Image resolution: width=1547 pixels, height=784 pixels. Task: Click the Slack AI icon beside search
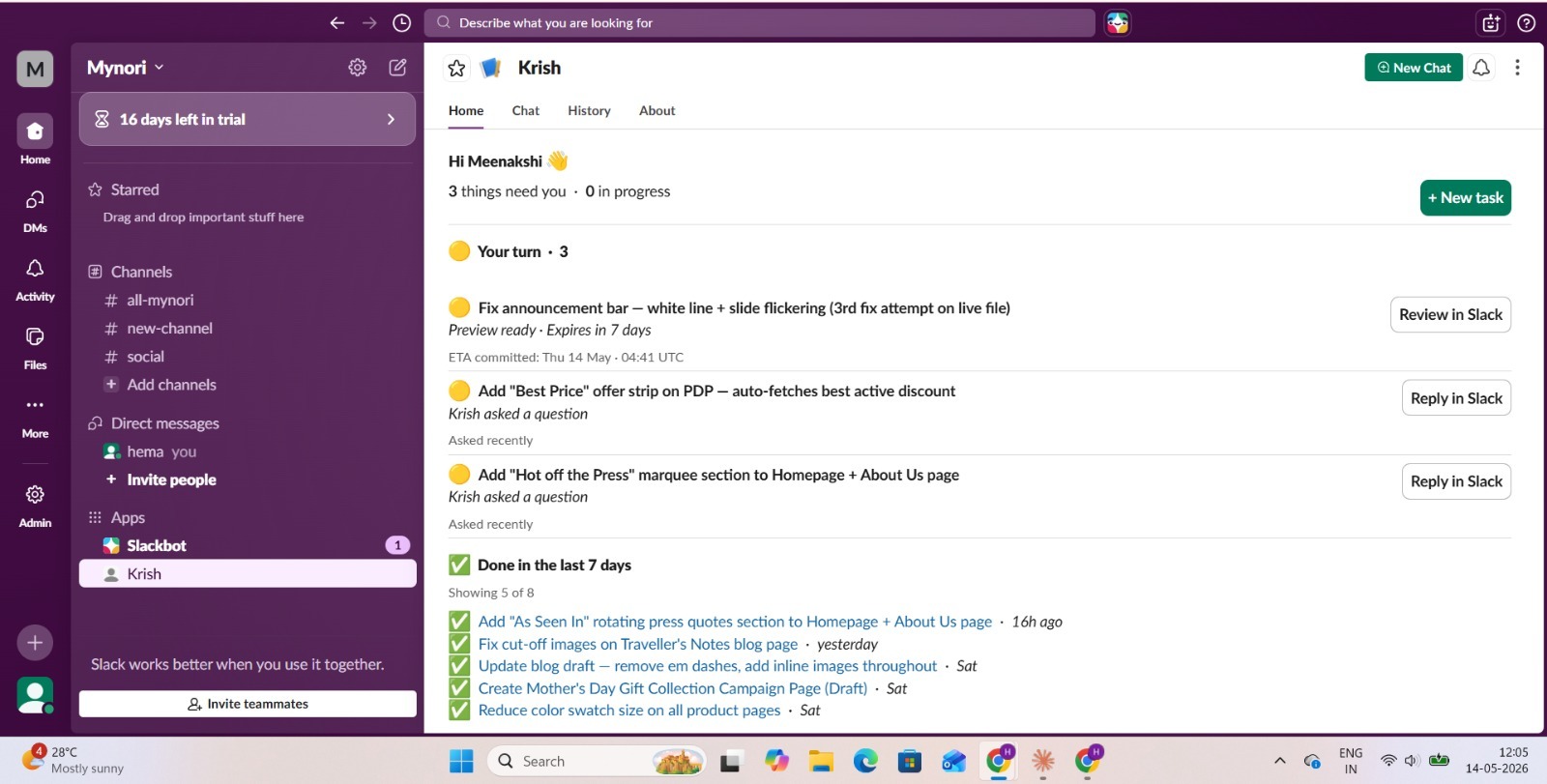[x=1118, y=23]
